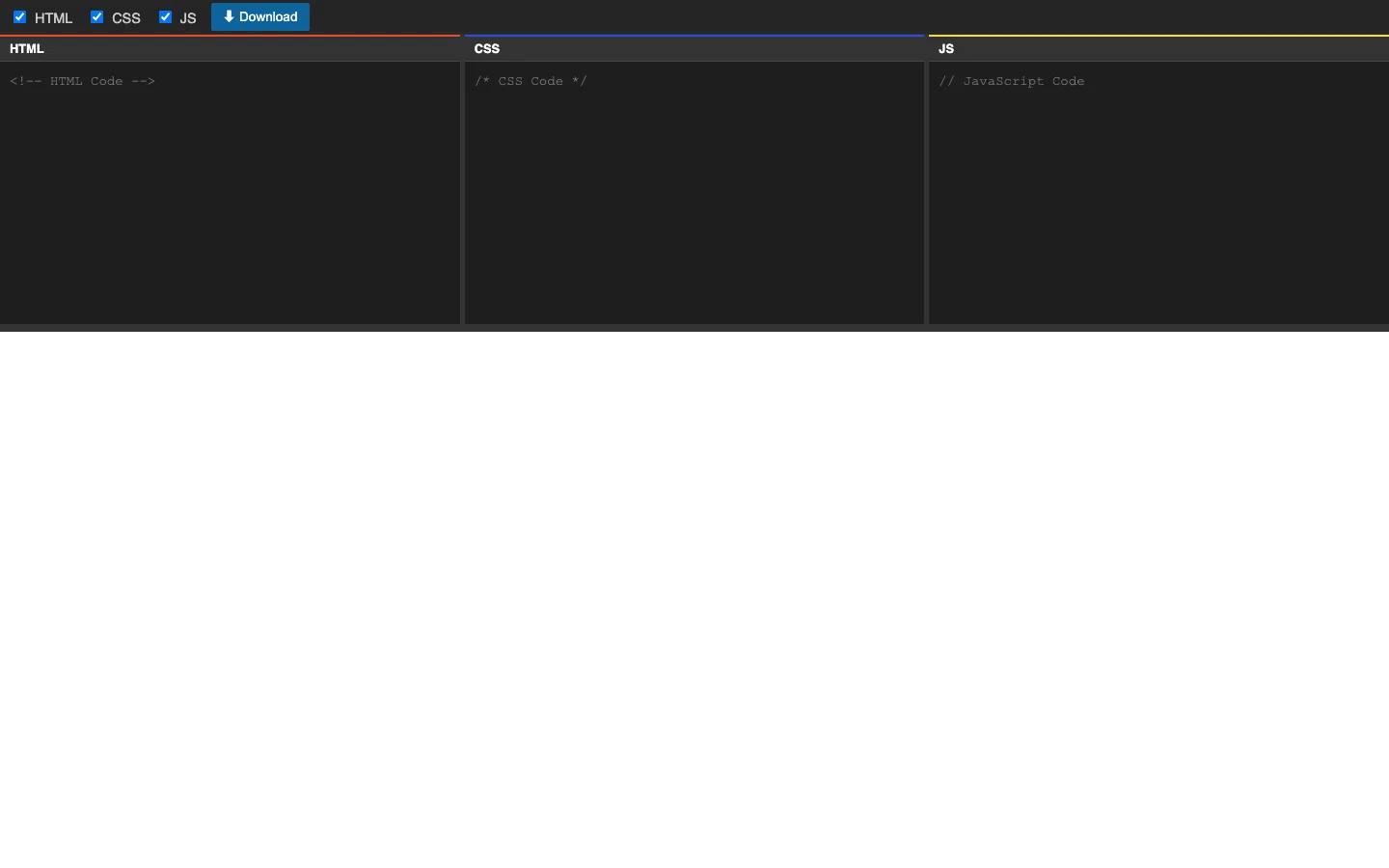Click the Download button

(260, 16)
